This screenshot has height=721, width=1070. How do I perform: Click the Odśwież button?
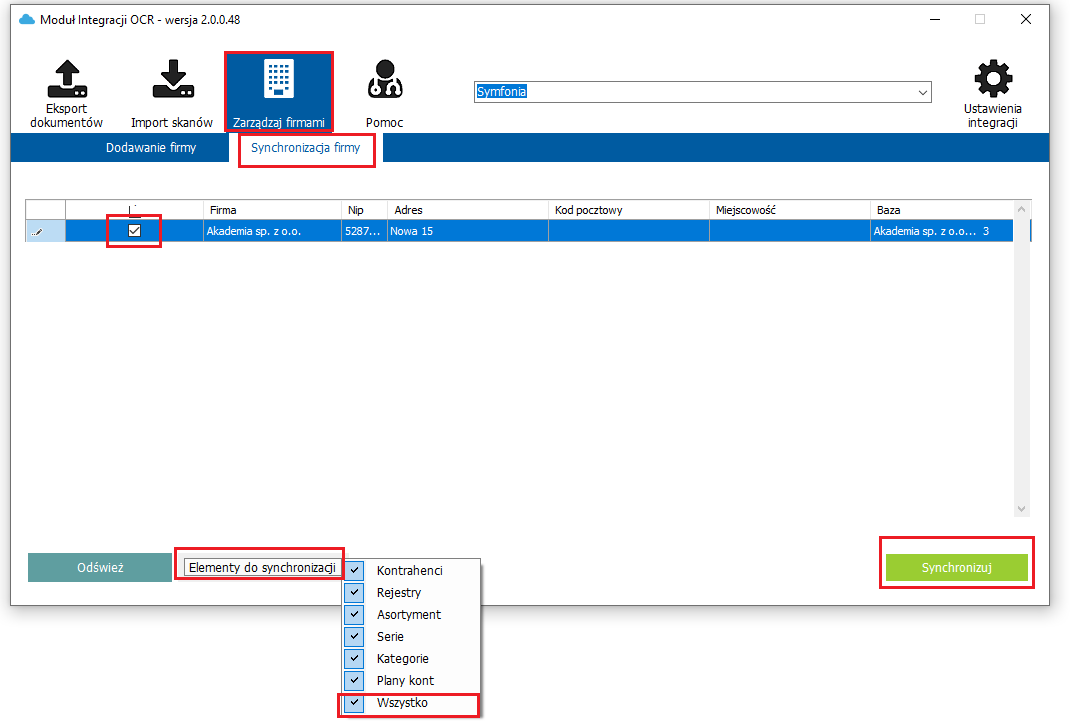pyautogui.click(x=100, y=568)
